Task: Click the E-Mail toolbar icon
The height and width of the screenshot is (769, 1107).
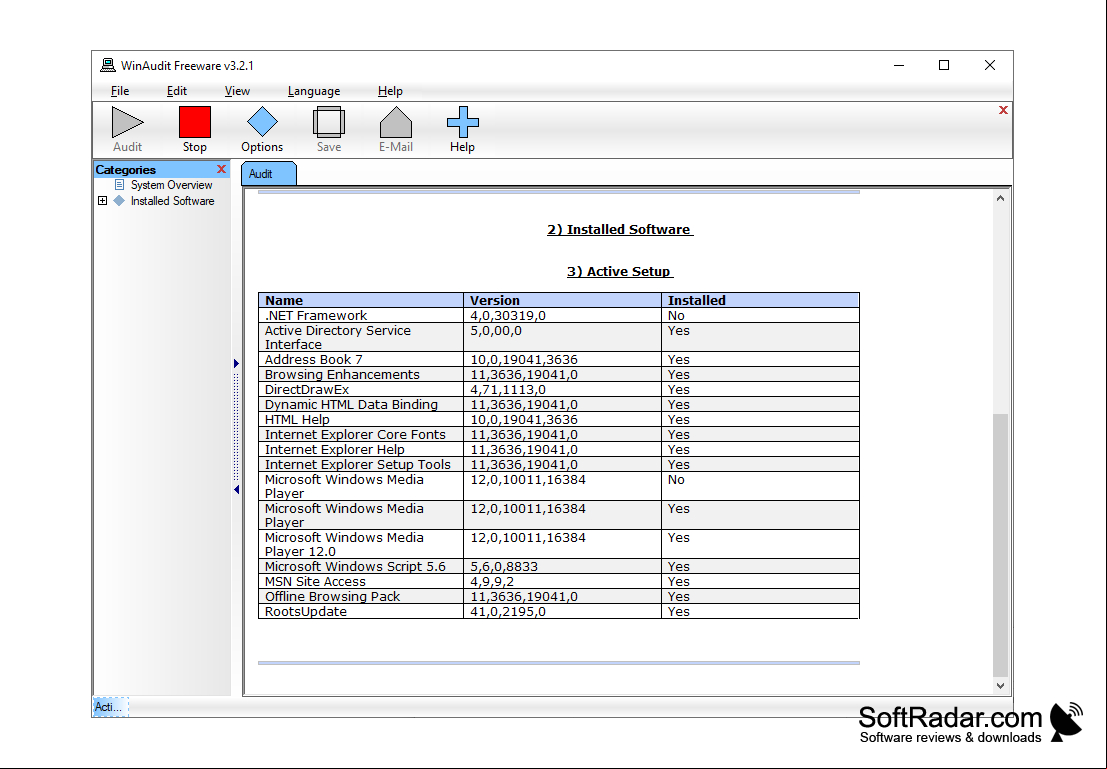Action: tap(396, 129)
